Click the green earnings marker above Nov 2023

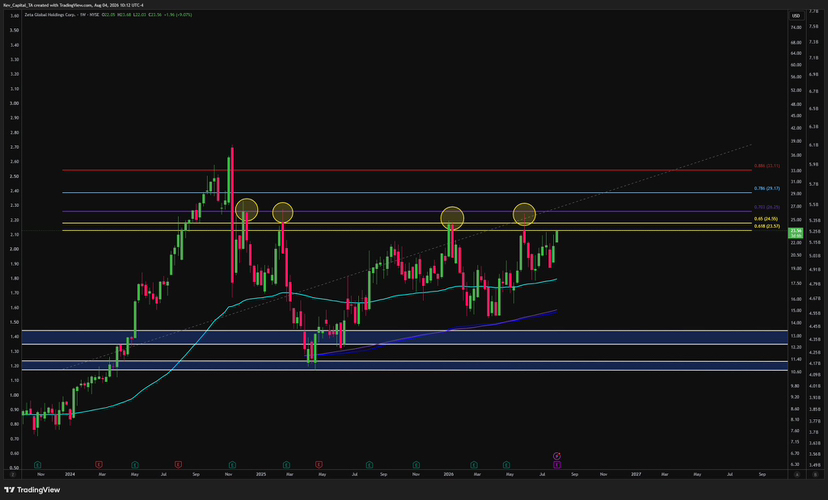tap(37, 465)
